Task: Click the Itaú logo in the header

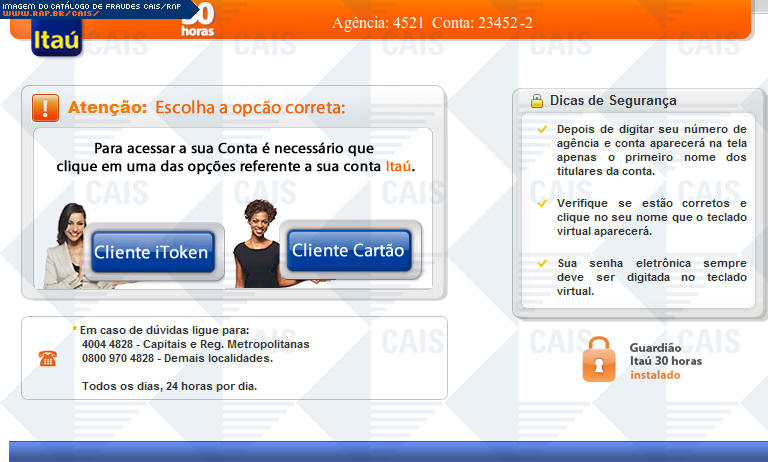Action: coord(56,38)
